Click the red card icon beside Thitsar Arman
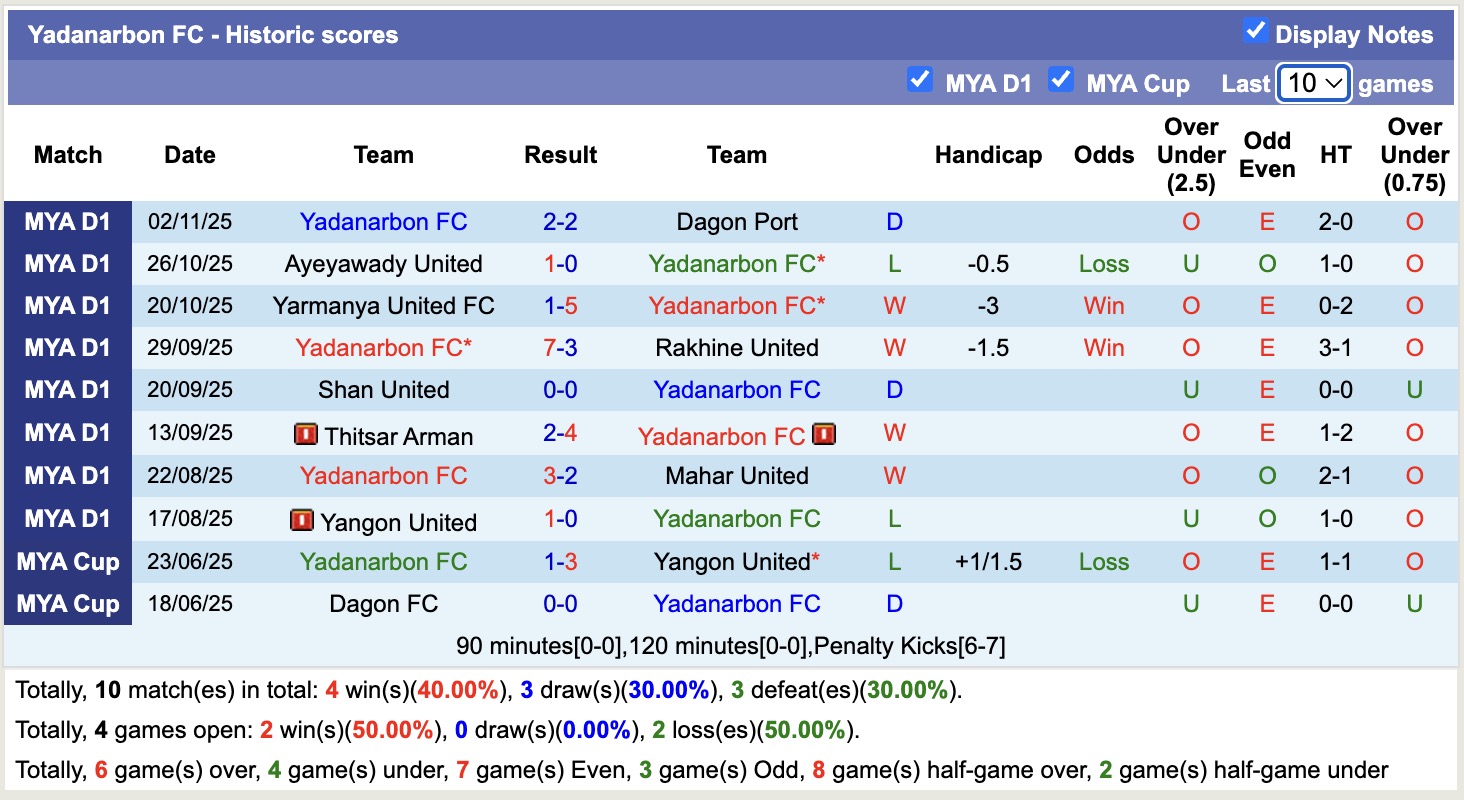The width and height of the screenshot is (1464, 800). 304,435
